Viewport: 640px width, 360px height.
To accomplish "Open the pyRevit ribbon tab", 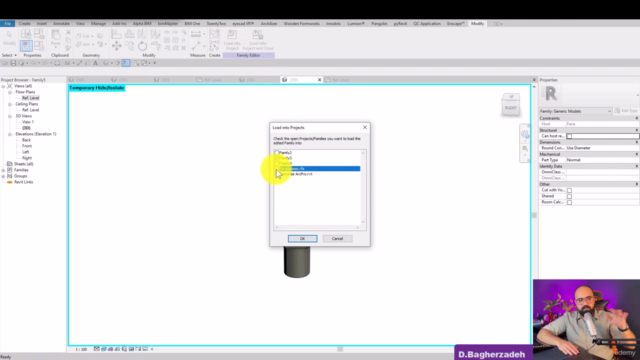I will click(400, 24).
